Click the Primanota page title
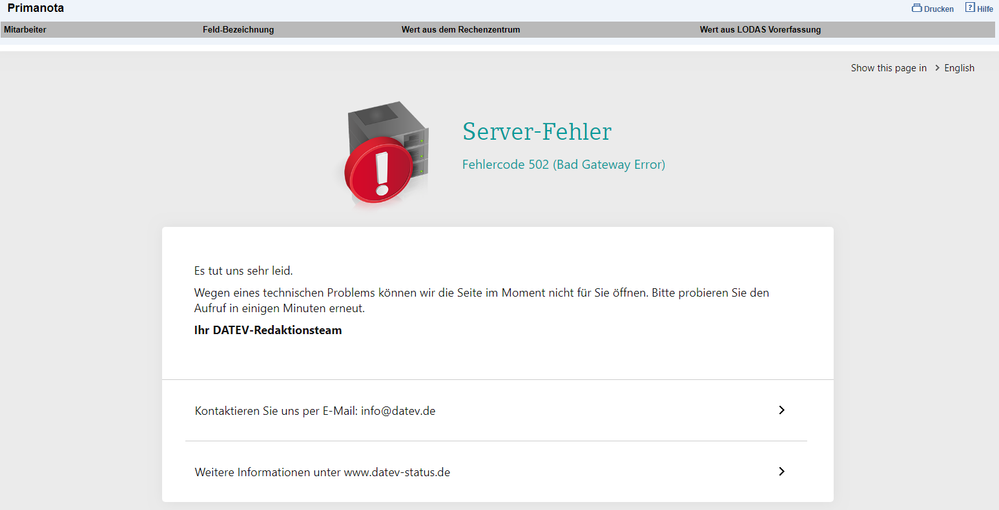Image resolution: width=999 pixels, height=510 pixels. pyautogui.click(x=36, y=8)
